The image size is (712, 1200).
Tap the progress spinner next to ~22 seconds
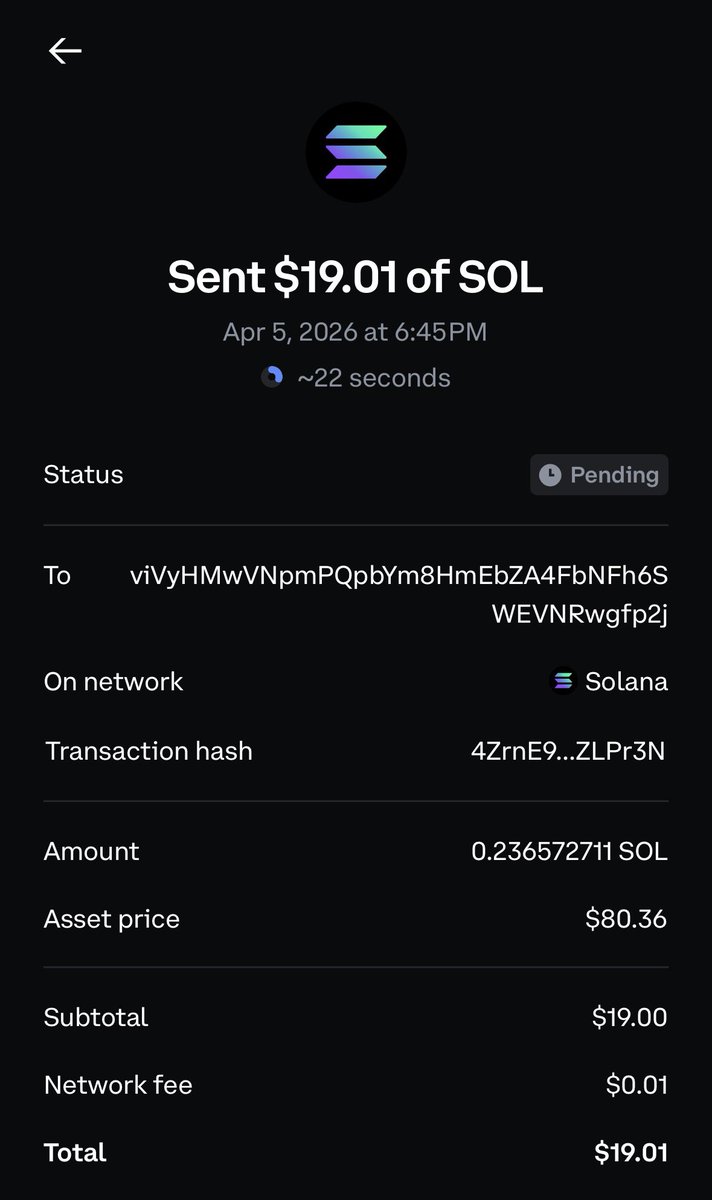click(272, 377)
